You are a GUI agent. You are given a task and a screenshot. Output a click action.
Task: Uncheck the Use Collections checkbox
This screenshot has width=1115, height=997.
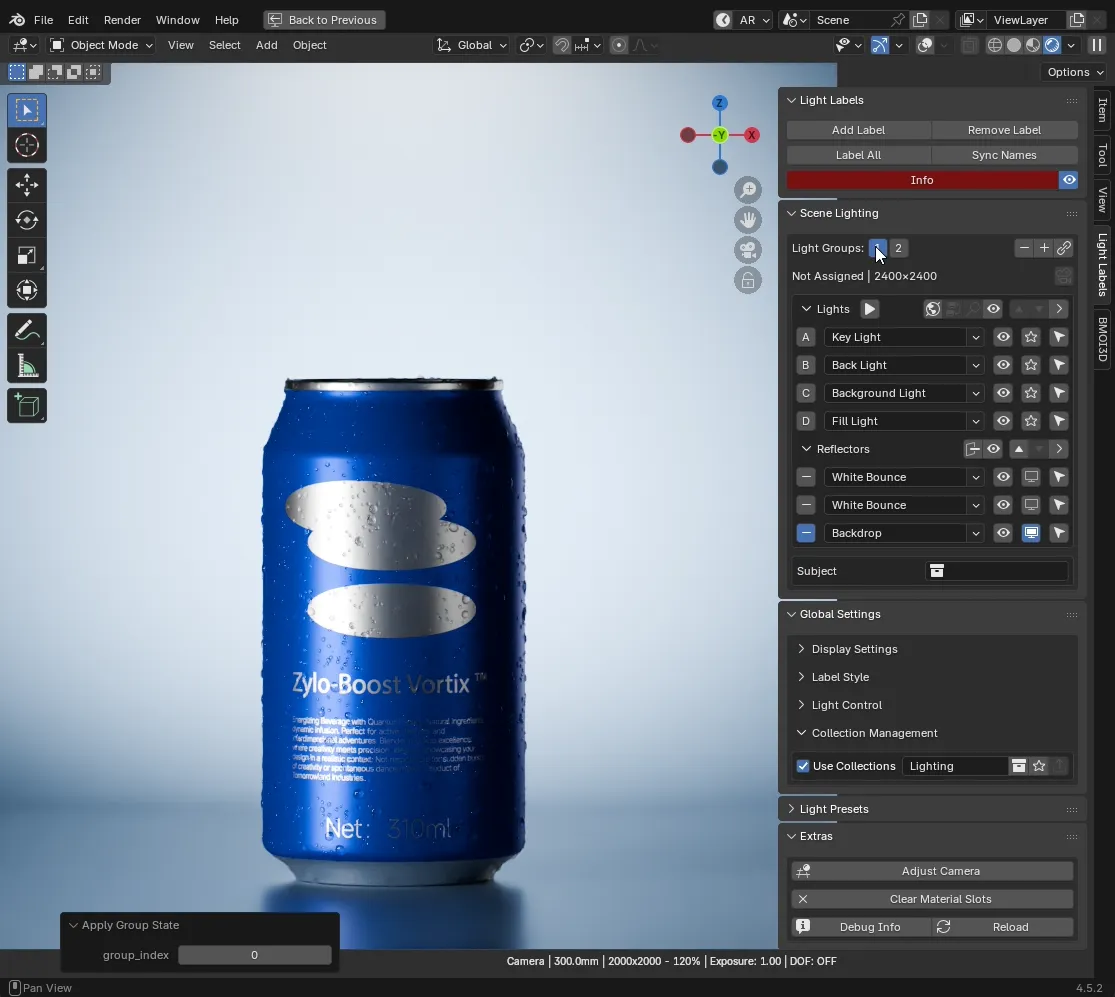[x=803, y=766]
